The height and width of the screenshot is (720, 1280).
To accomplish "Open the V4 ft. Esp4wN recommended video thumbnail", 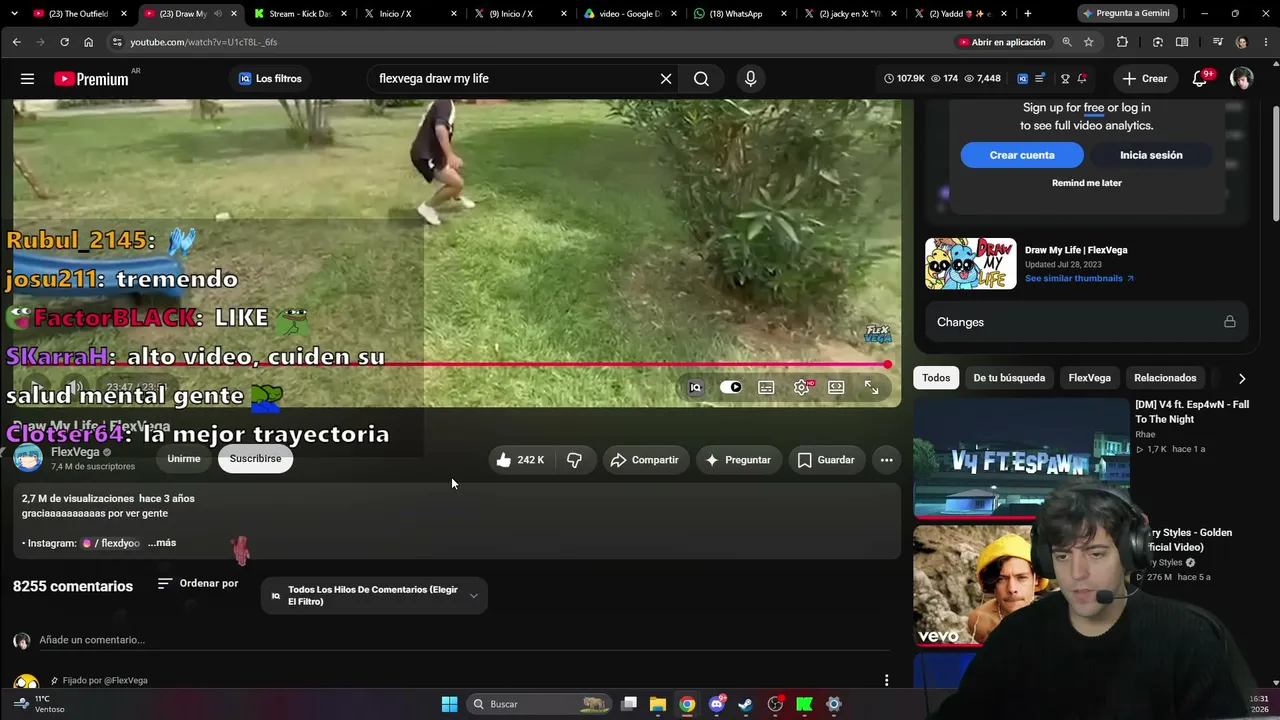I will (x=1021, y=458).
